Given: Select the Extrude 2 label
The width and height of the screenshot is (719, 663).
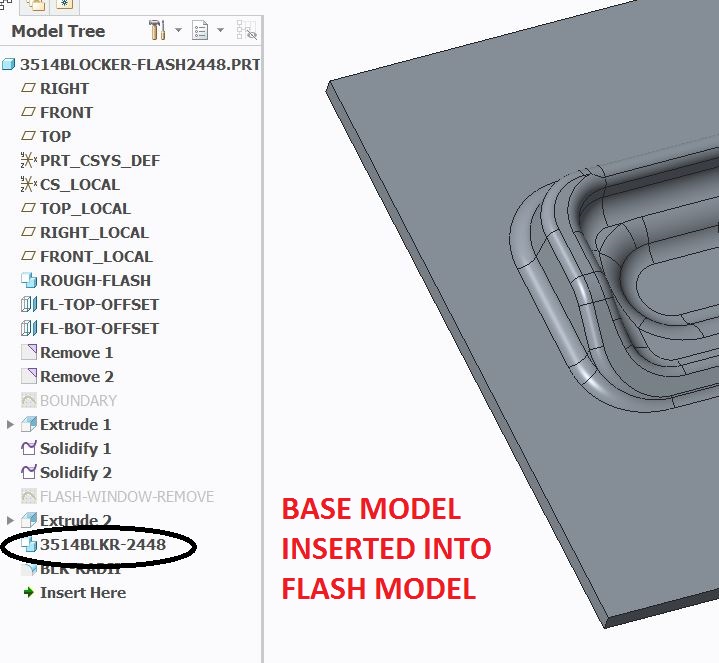Looking at the screenshot, I should click(x=76, y=520).
